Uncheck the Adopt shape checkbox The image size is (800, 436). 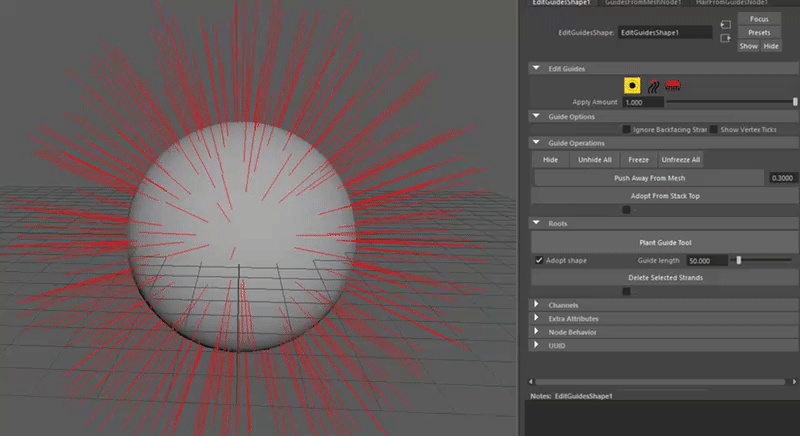pyautogui.click(x=539, y=260)
